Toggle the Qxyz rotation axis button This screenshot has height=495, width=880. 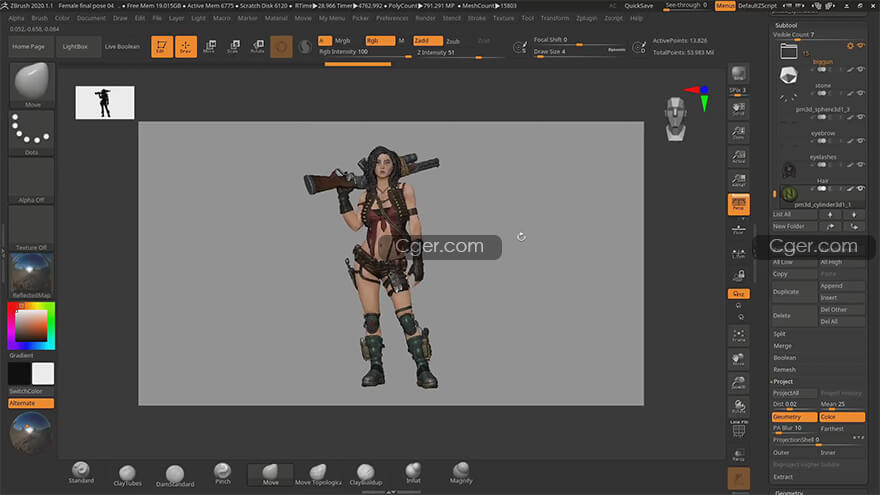[739, 294]
